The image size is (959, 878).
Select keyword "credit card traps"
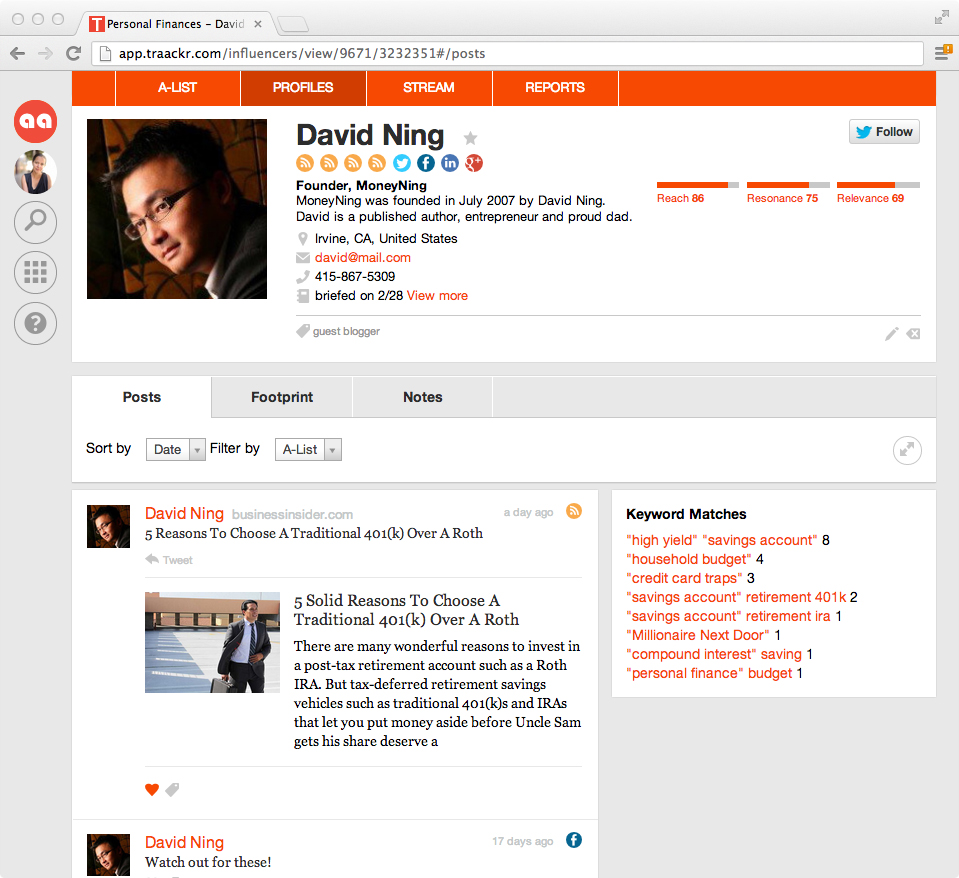point(684,578)
